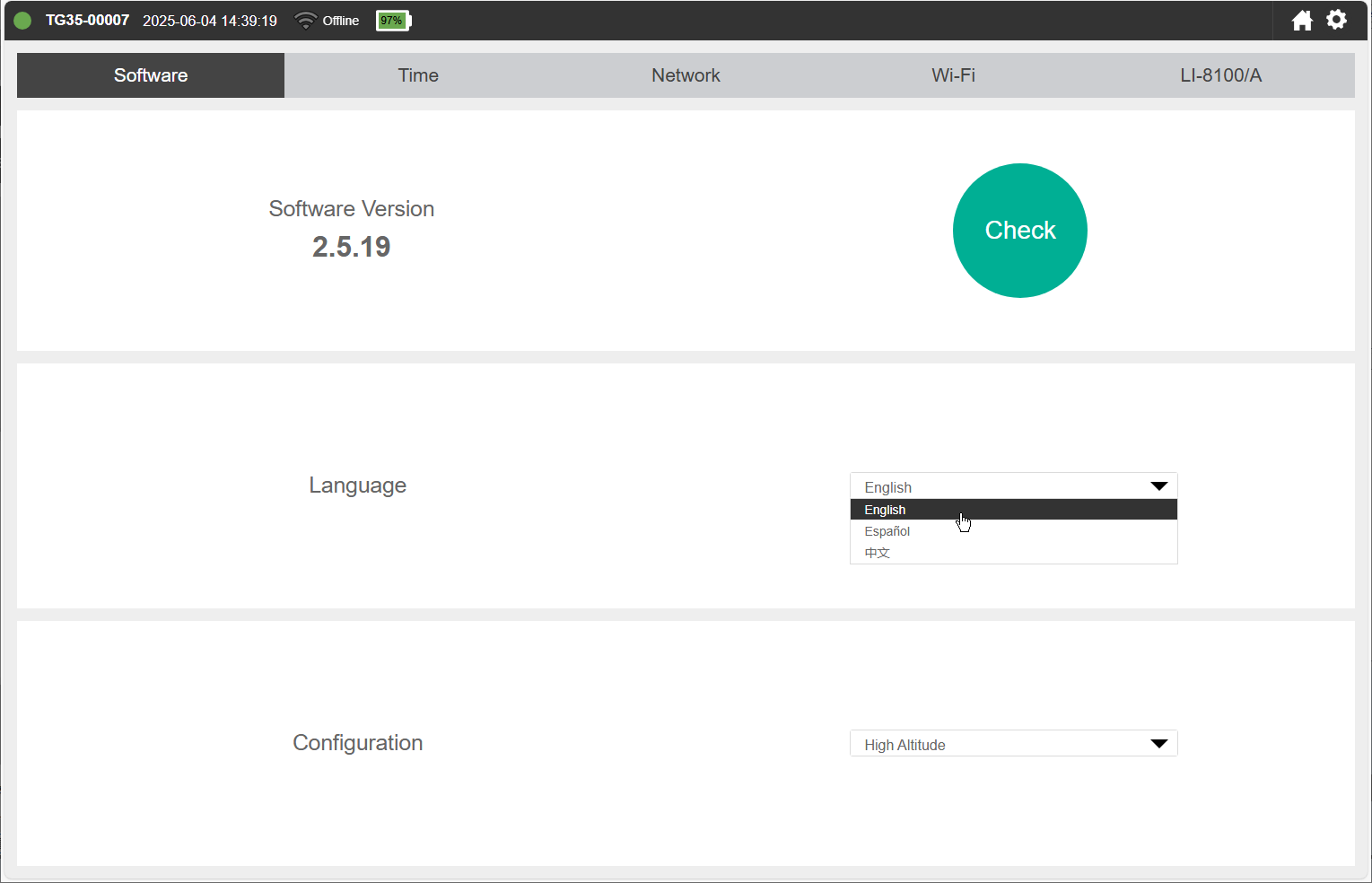The height and width of the screenshot is (883, 1372).
Task: Click the Home icon in the top bar
Action: tap(1302, 21)
